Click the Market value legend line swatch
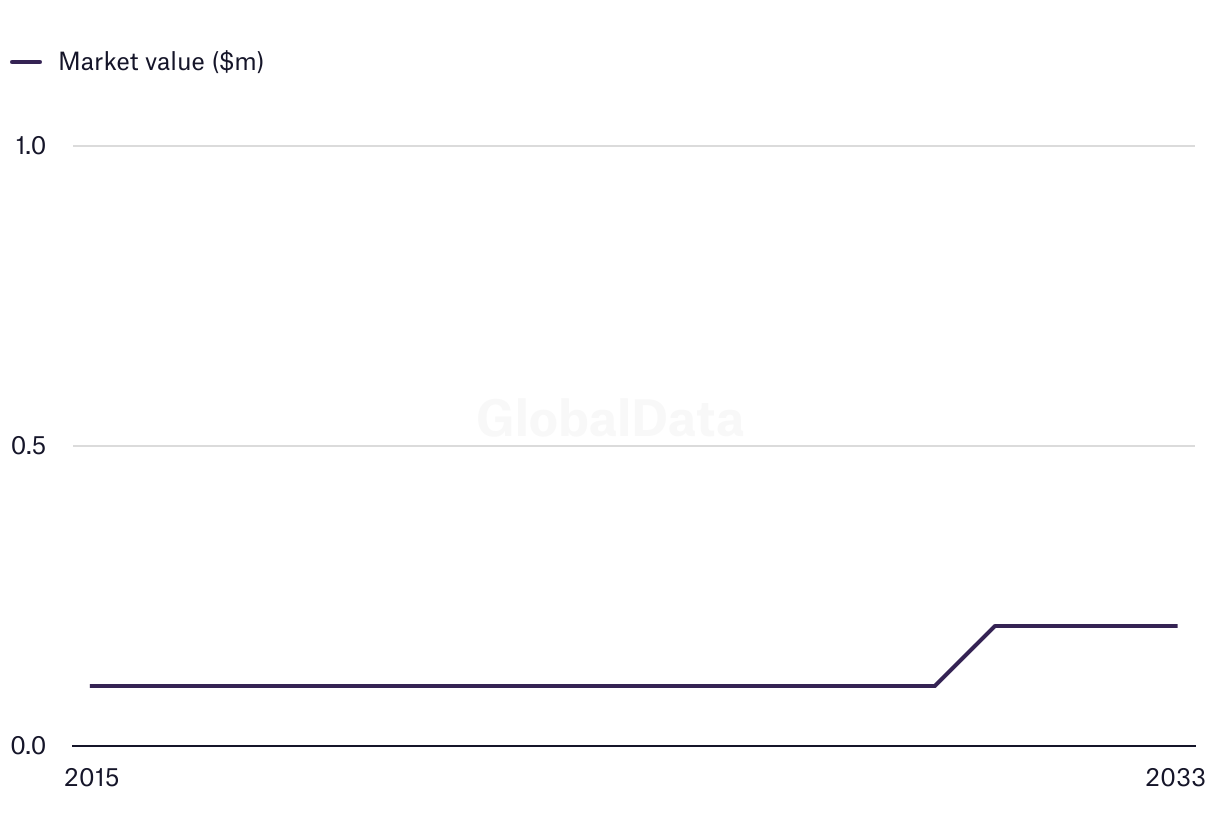1220x836 pixels. tap(26, 62)
